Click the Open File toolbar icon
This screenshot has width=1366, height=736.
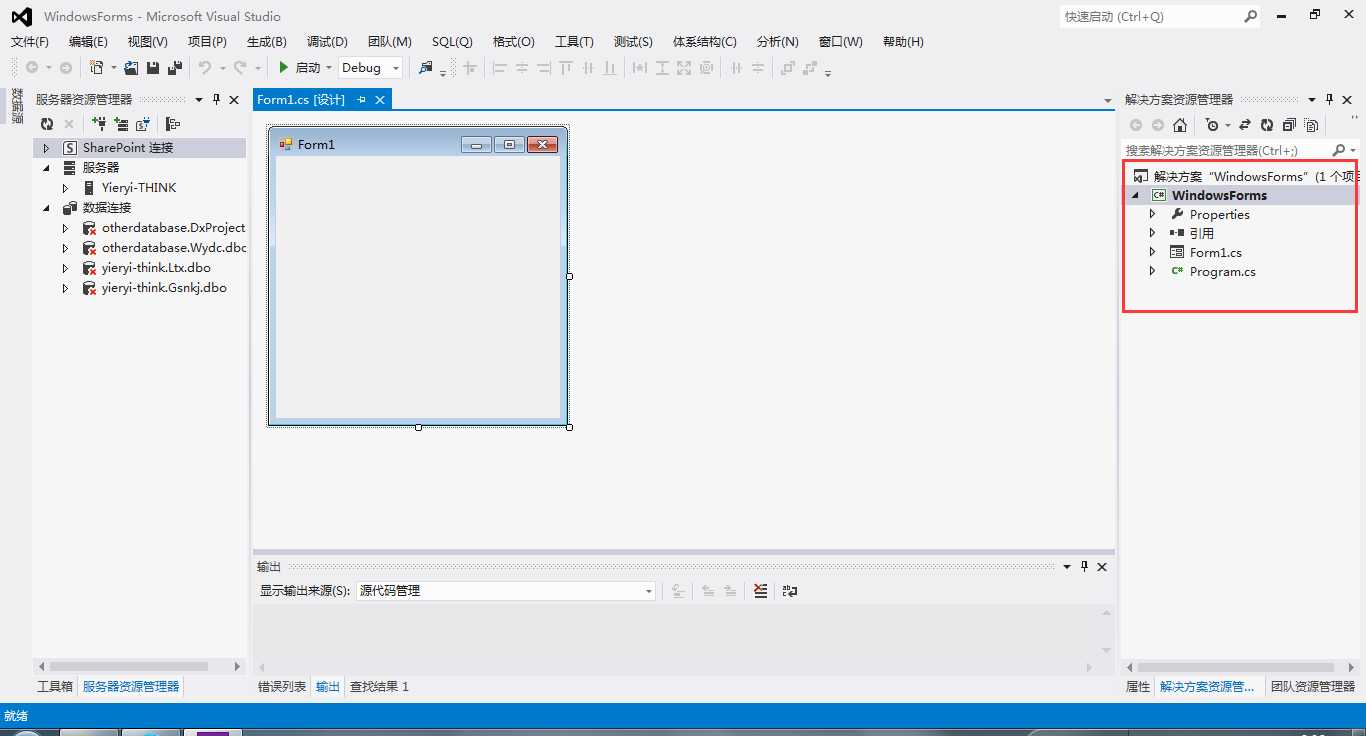(131, 68)
